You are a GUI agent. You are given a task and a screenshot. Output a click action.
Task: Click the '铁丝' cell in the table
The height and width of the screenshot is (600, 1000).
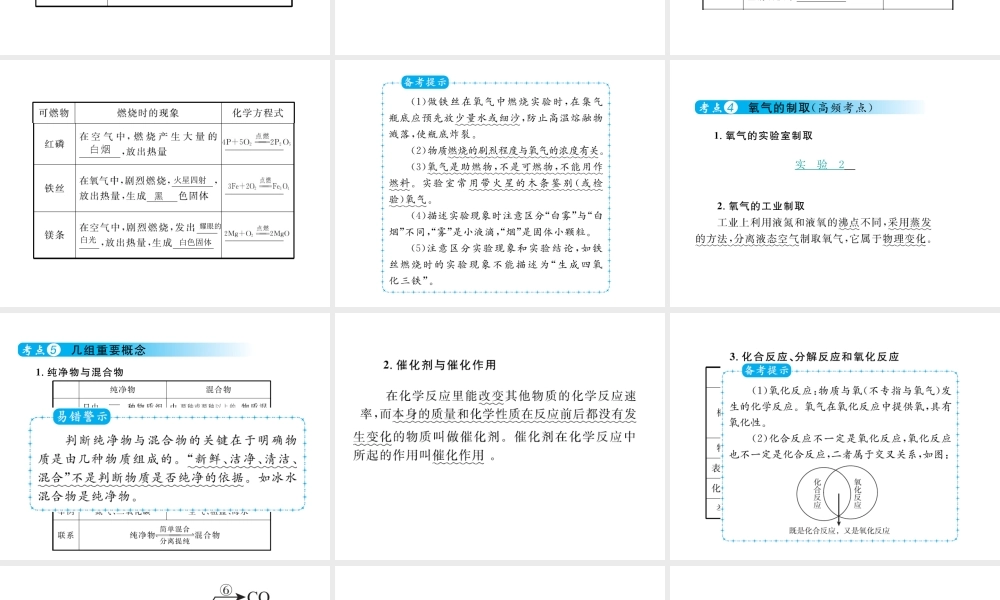54,188
